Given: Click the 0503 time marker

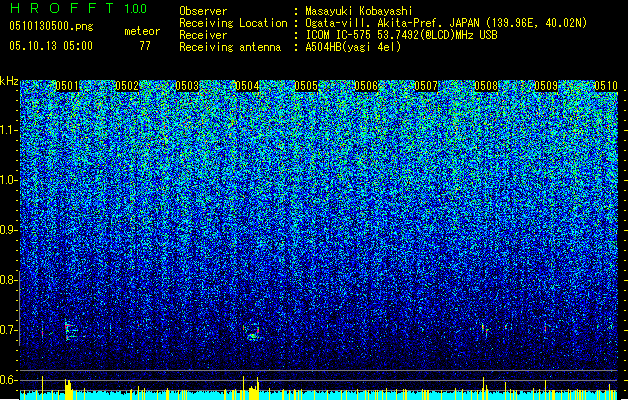Looking at the screenshot, I should (187, 86).
